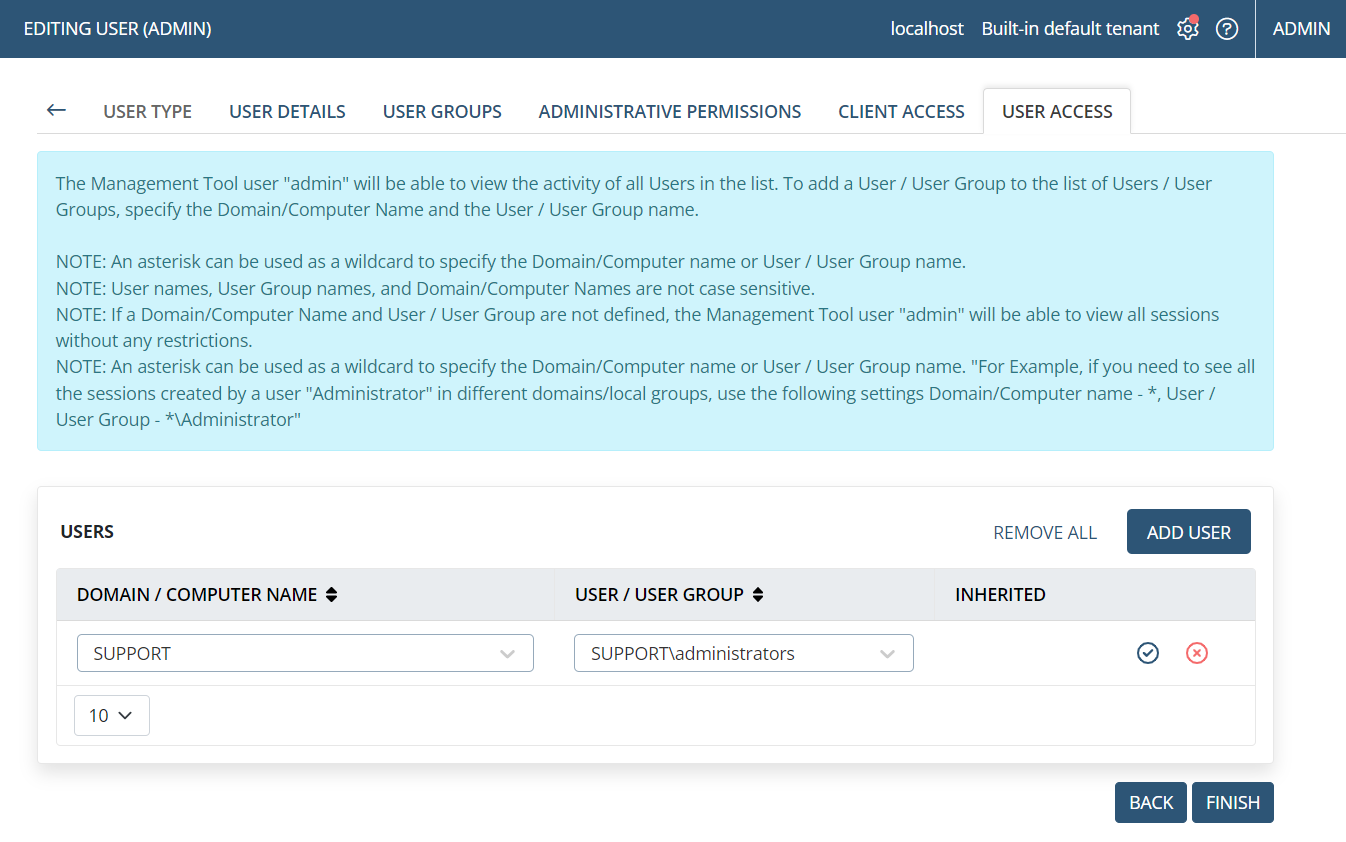Open the User Details tab
Screen dimensions: 1346x842
(287, 112)
